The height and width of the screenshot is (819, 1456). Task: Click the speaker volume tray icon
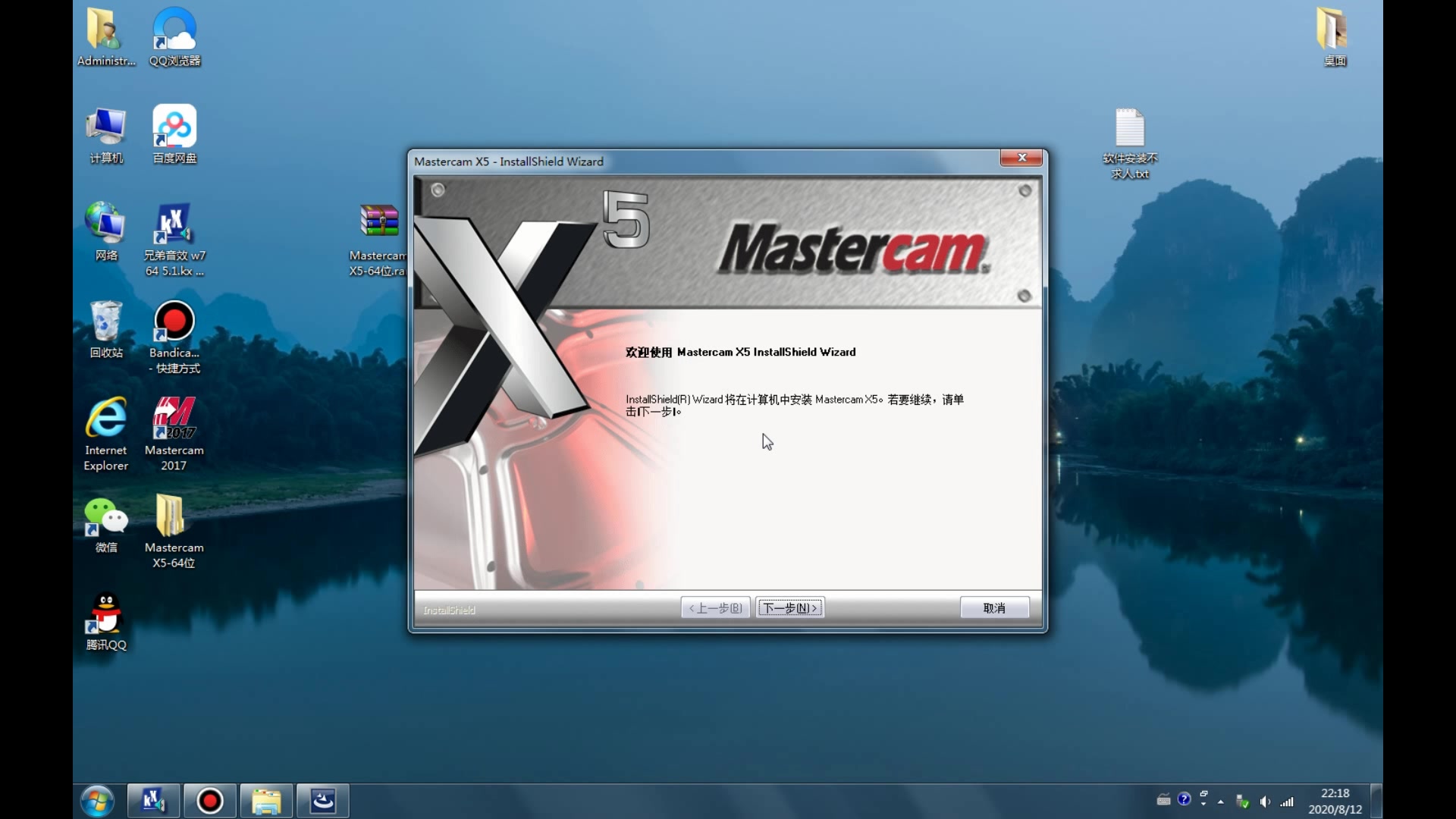(1265, 802)
